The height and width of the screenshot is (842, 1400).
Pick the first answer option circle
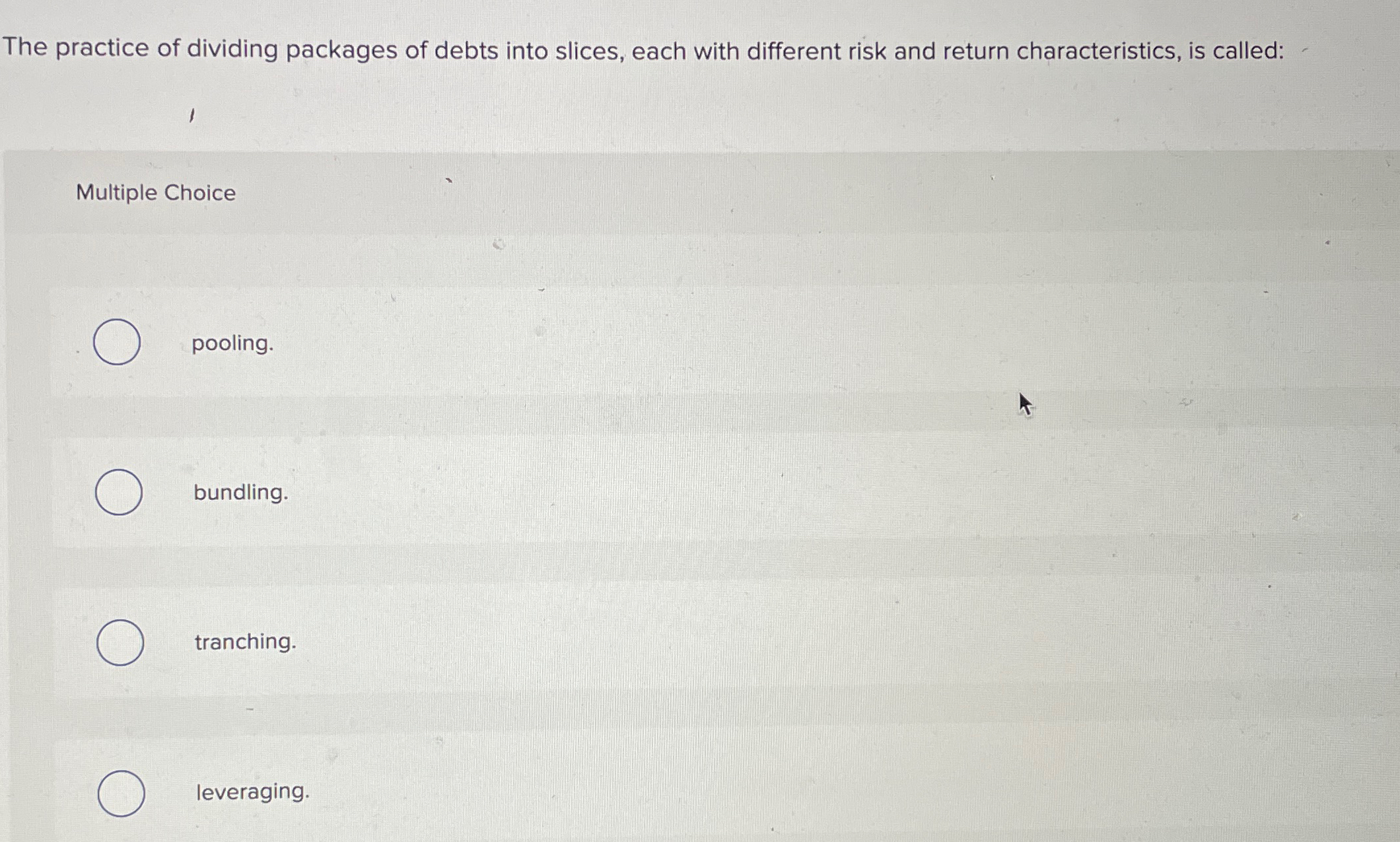[119, 342]
